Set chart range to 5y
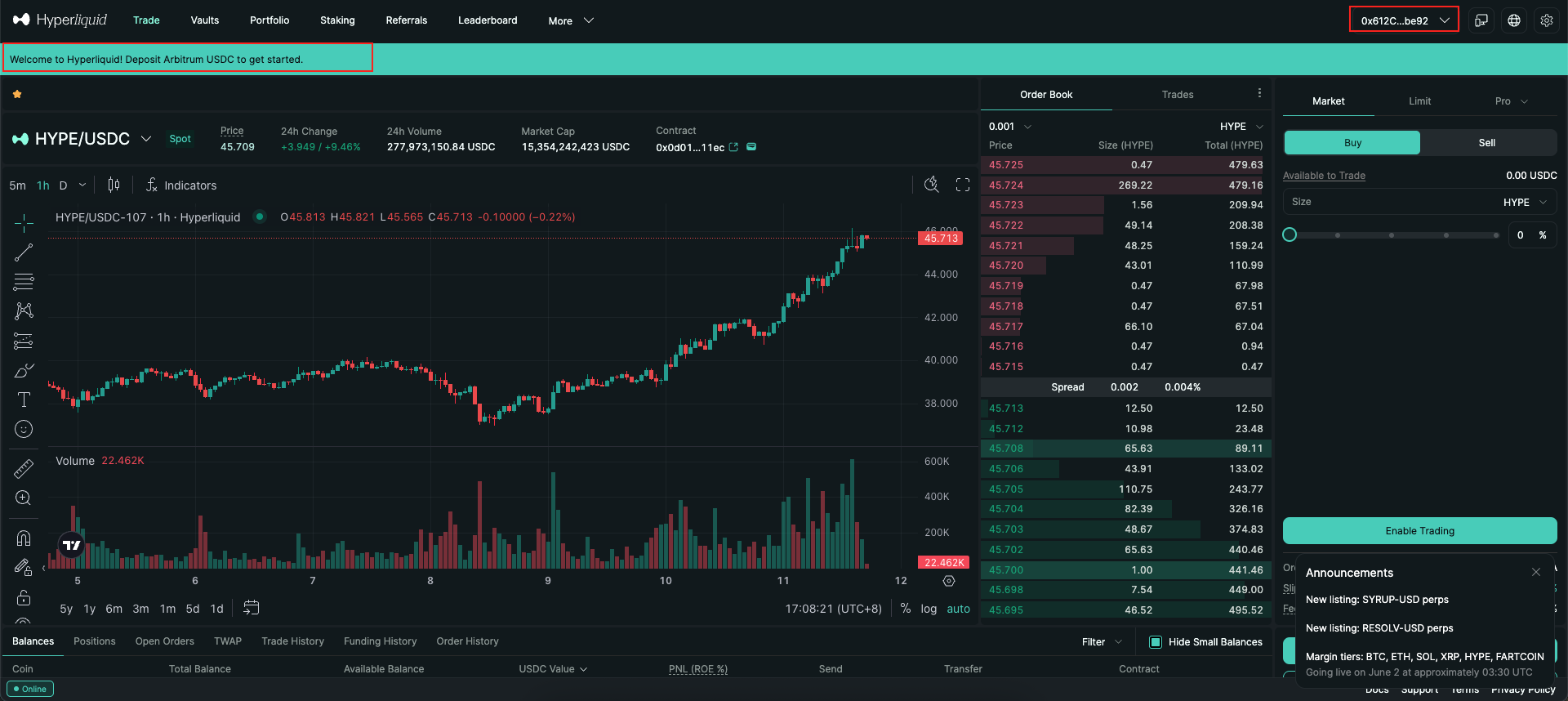Screen dimensions: 1568x701 coord(66,609)
